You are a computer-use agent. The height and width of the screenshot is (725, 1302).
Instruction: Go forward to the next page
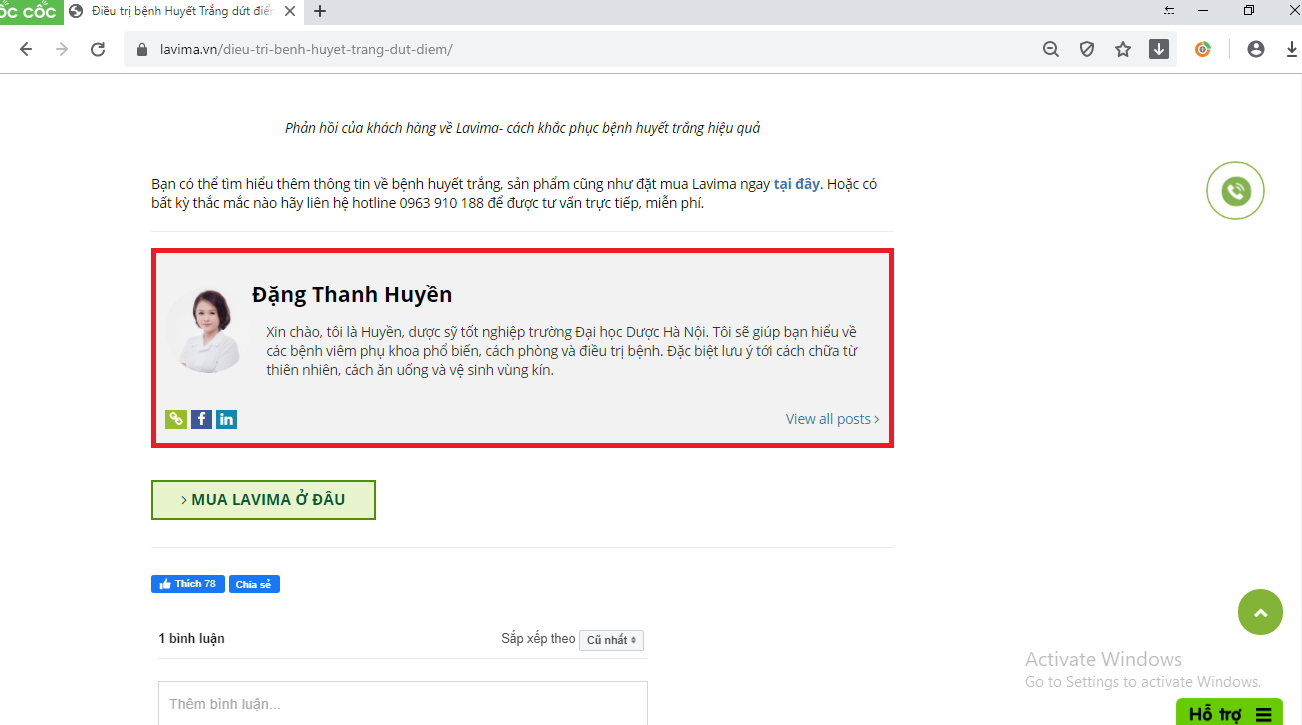(62, 49)
